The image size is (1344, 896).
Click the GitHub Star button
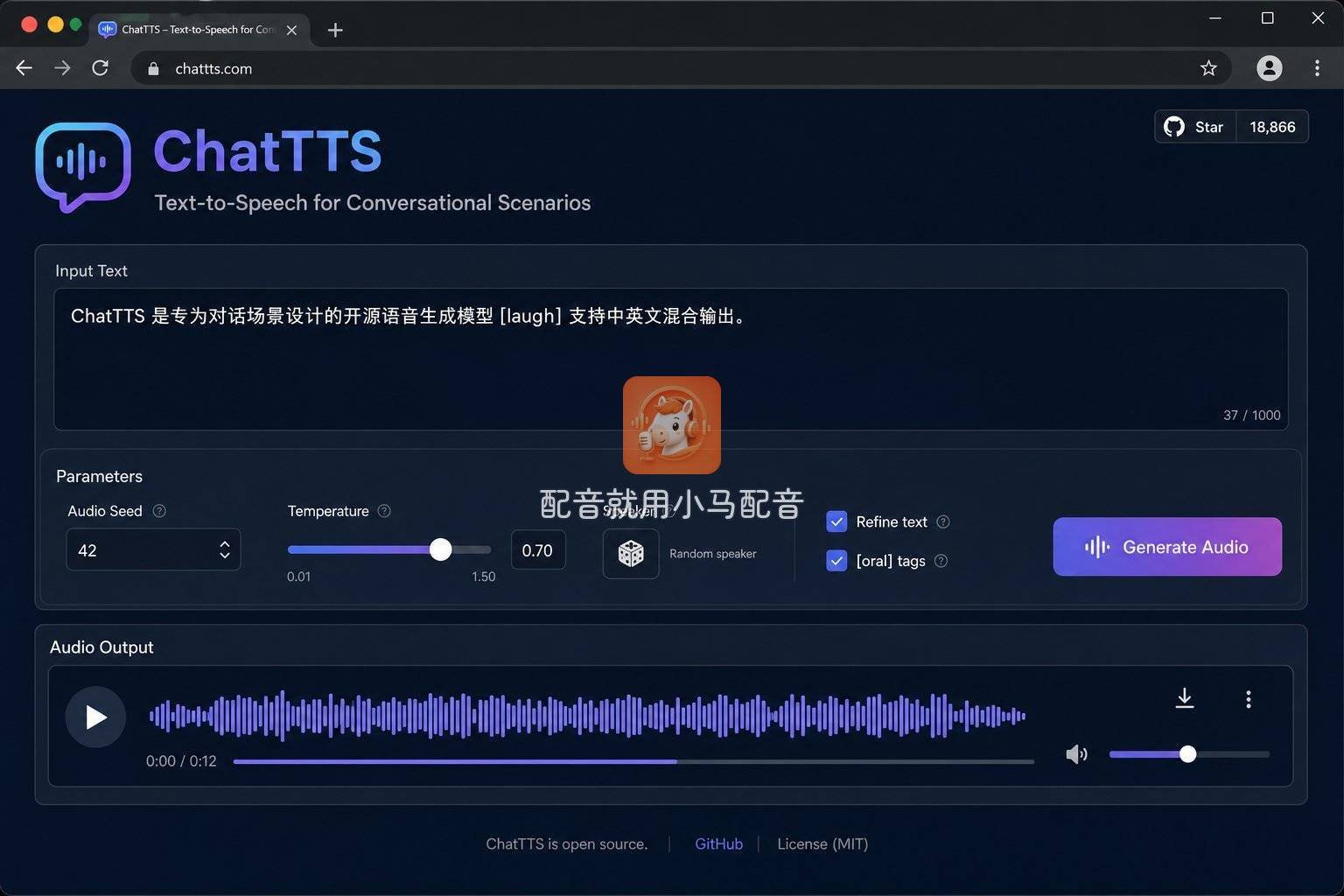coord(1195,127)
